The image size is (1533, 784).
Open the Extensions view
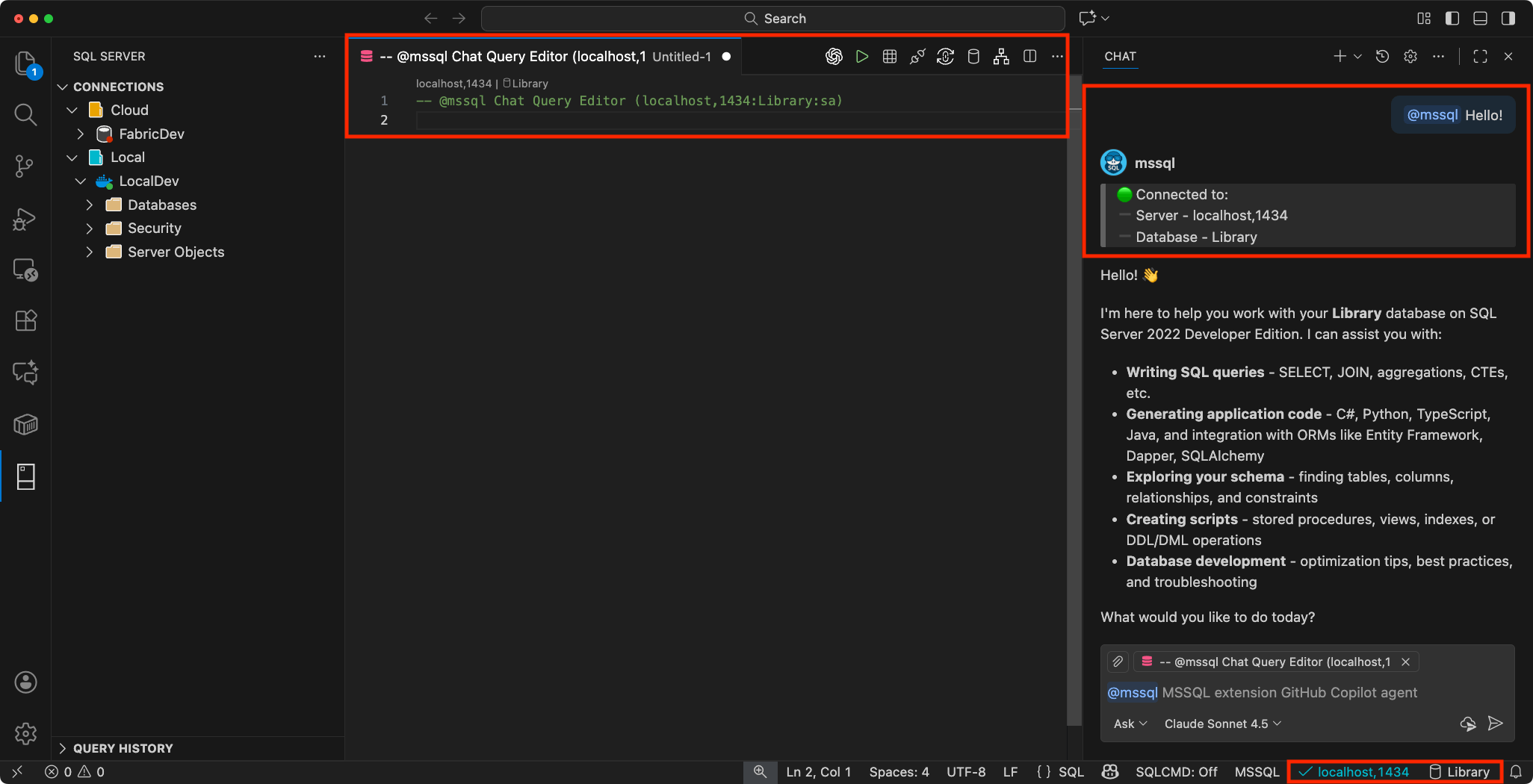click(x=25, y=321)
